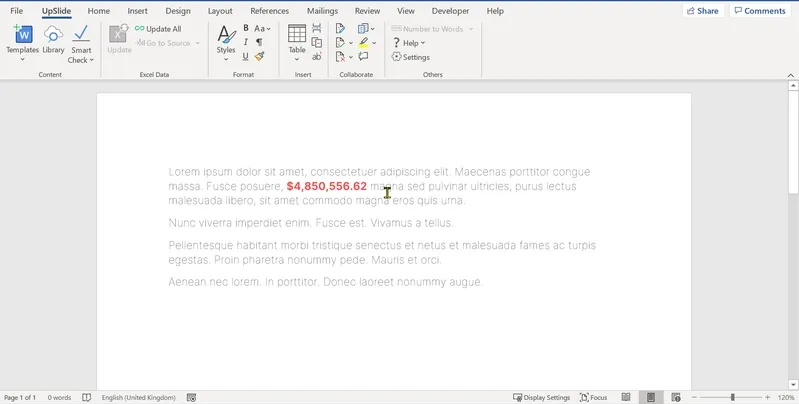Switch to the References tab

270,11
